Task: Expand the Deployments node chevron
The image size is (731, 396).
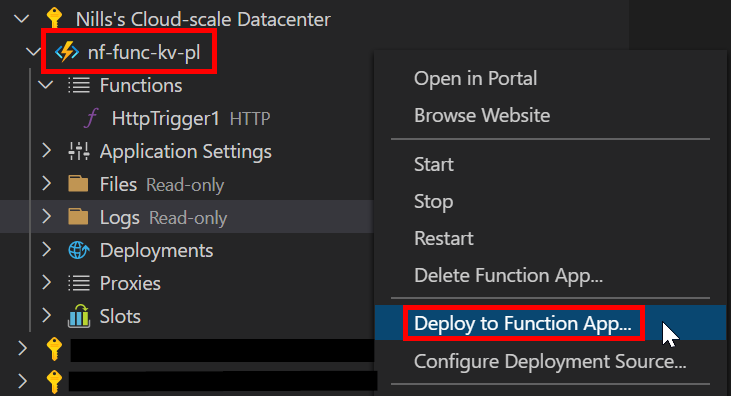Action: (x=47, y=250)
